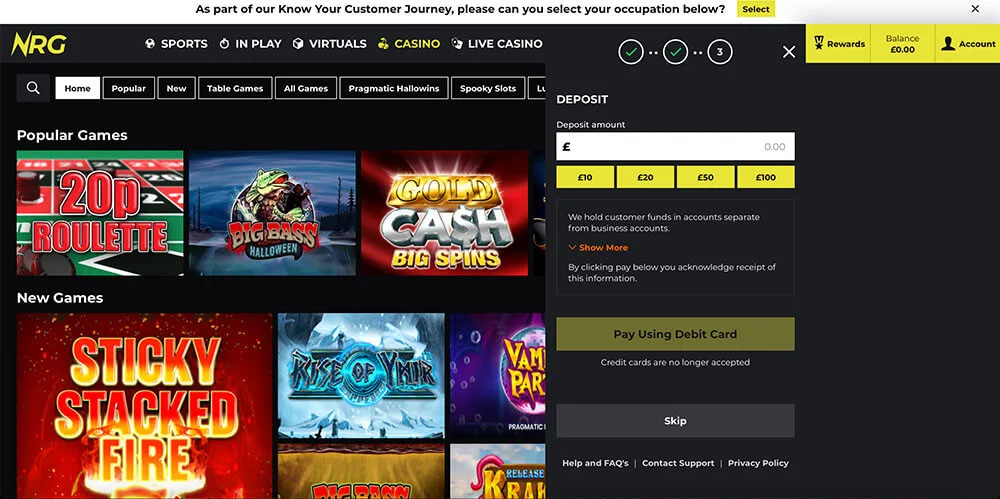
Task: Open the 20p Roulette game
Action: click(100, 213)
